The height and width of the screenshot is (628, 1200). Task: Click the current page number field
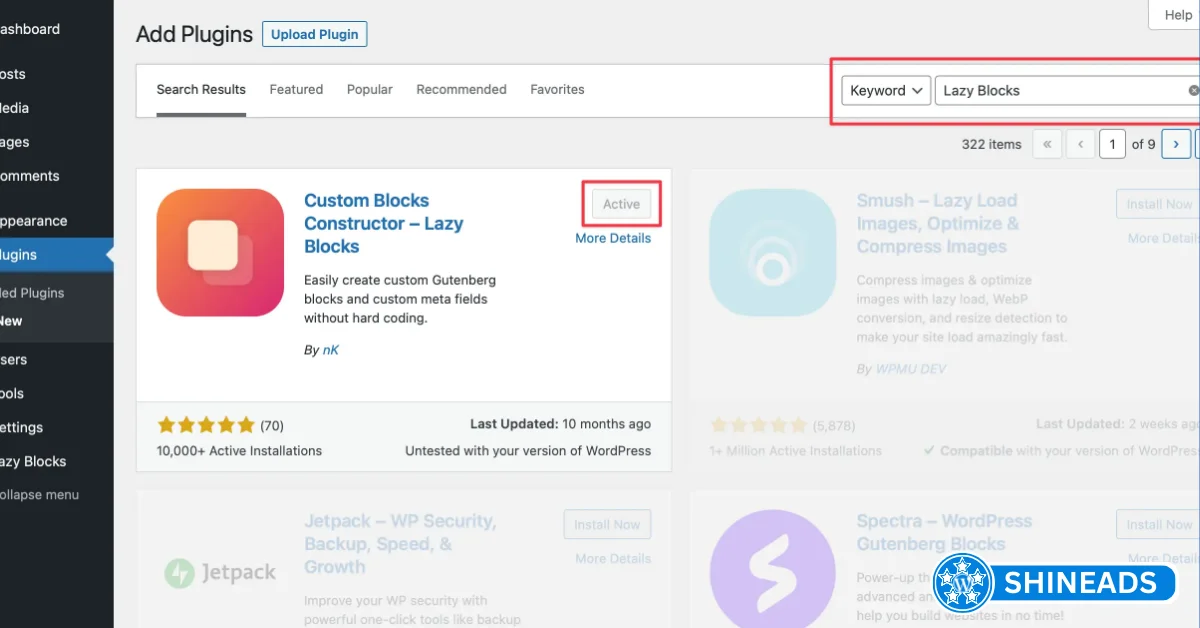tap(1112, 144)
